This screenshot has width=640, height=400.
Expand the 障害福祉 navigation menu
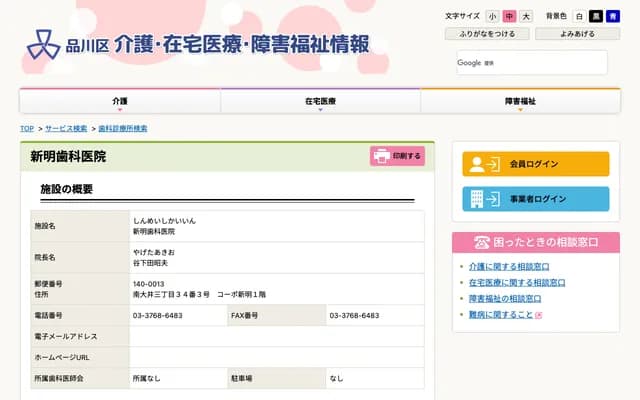pos(520,102)
